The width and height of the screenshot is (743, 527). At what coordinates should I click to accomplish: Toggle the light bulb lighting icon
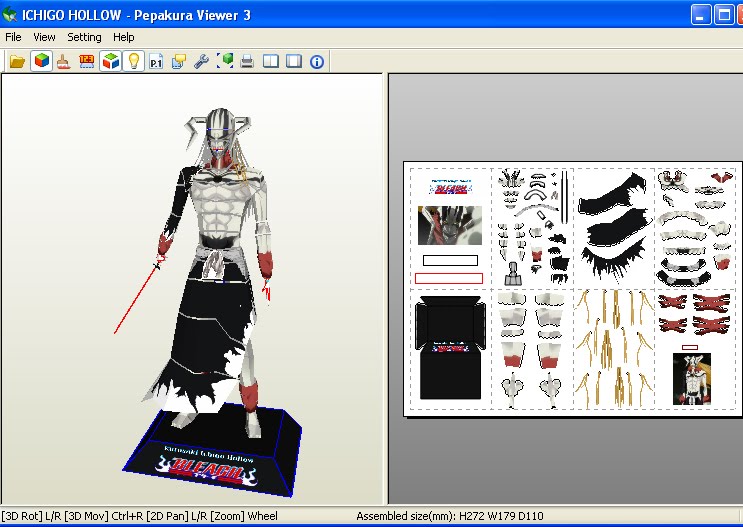point(134,61)
